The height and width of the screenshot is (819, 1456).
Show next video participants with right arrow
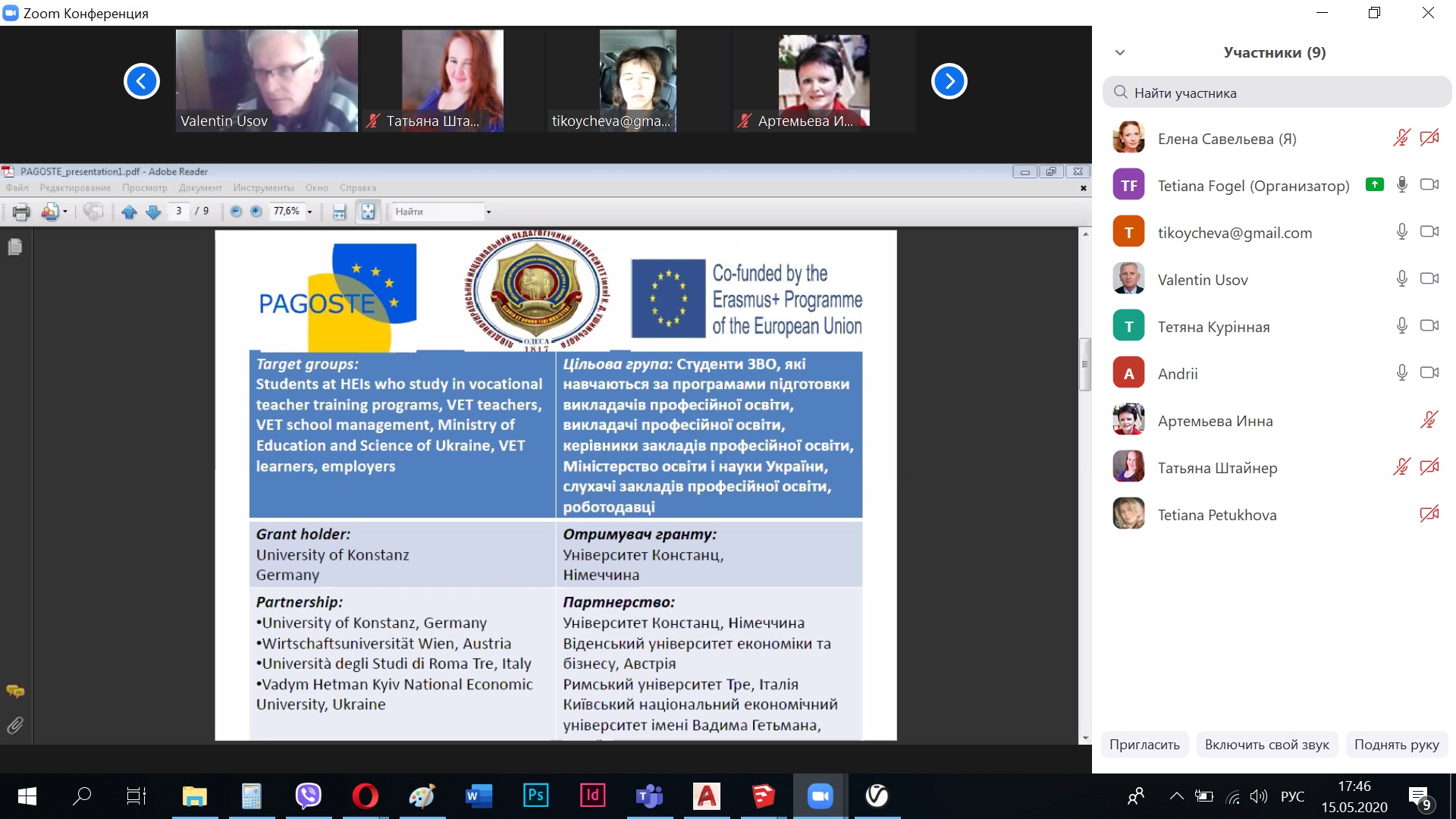point(949,81)
